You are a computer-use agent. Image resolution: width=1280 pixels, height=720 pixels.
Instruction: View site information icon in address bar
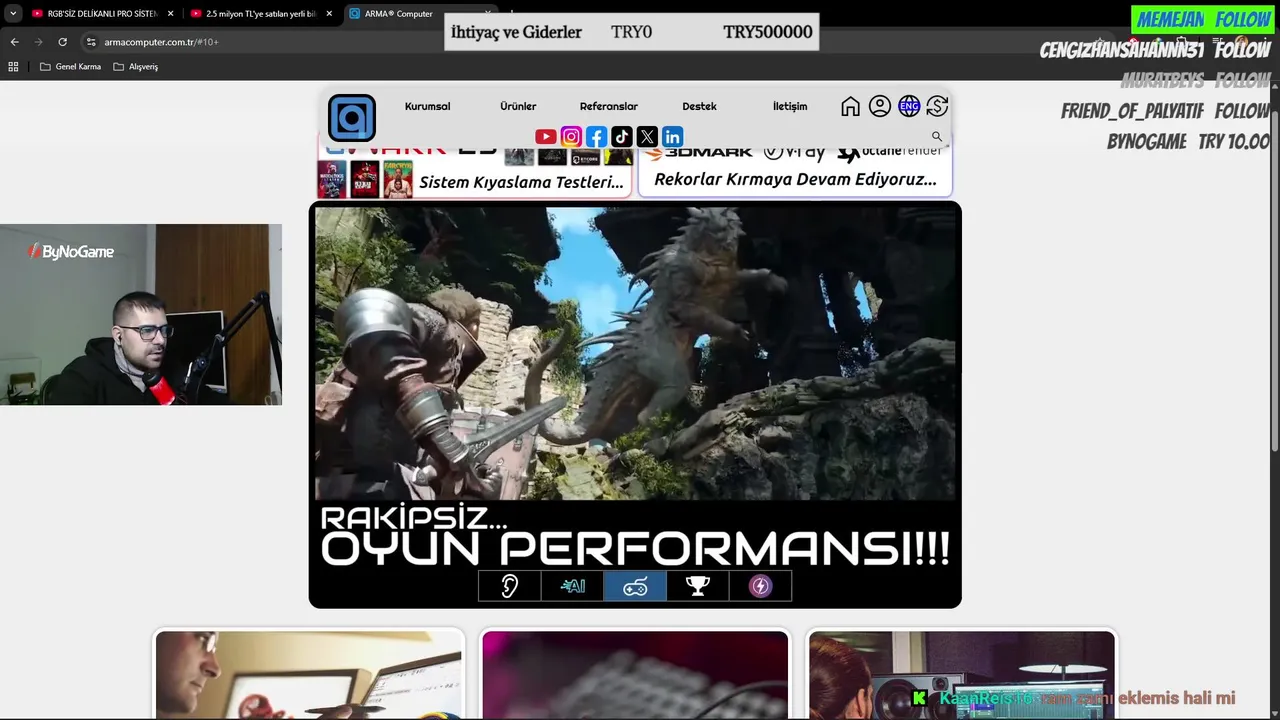point(91,42)
